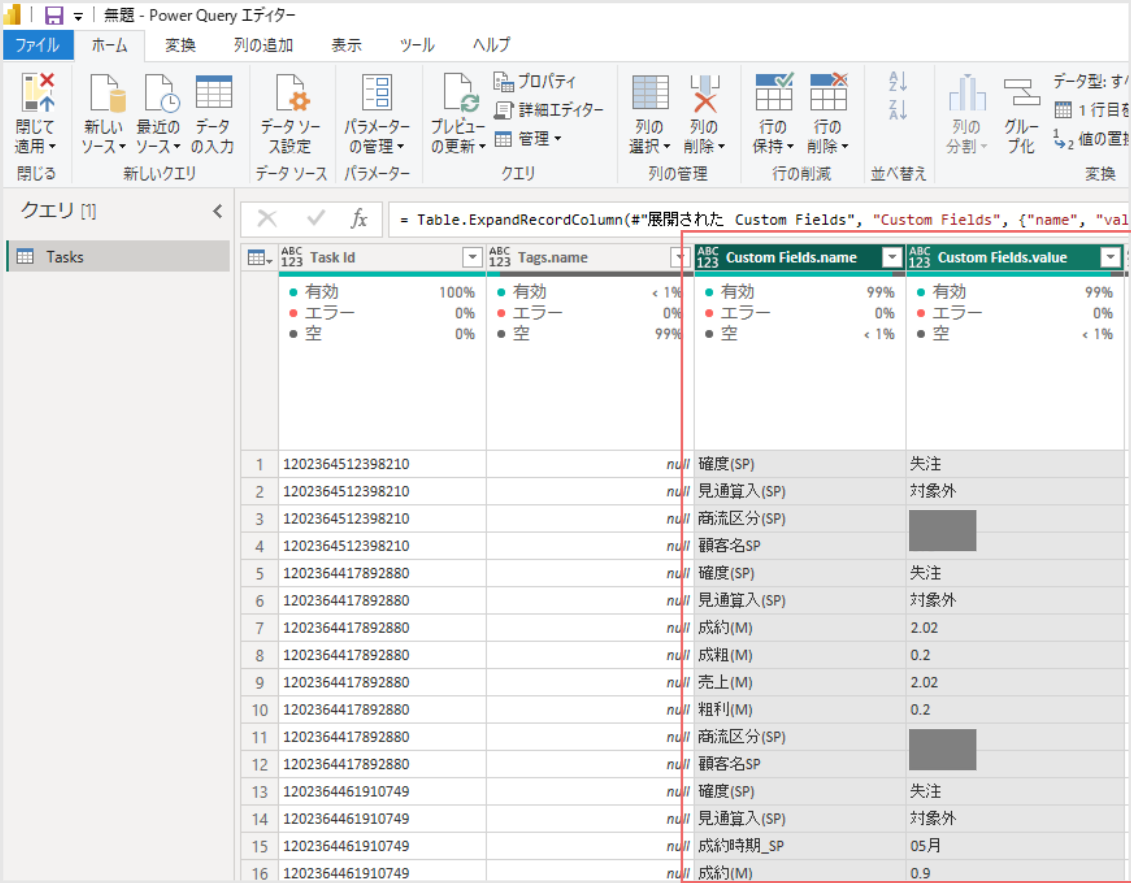
Task: Click value 05月 in row 15
Action: point(1016,846)
